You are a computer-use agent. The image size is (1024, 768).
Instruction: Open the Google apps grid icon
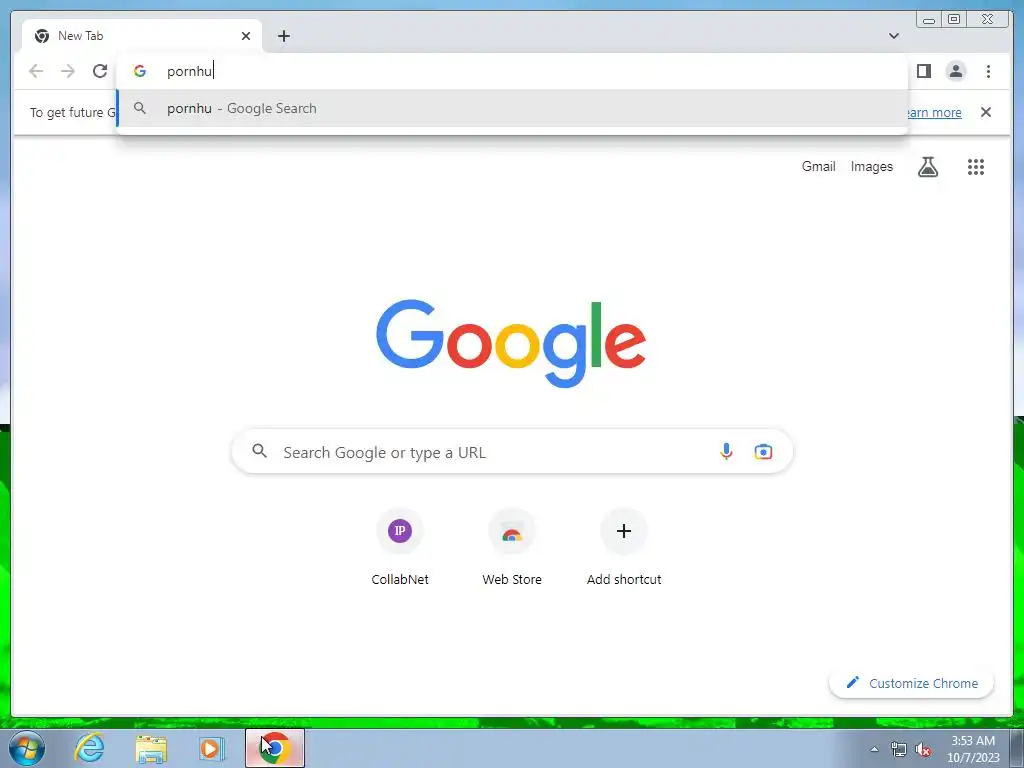click(976, 167)
